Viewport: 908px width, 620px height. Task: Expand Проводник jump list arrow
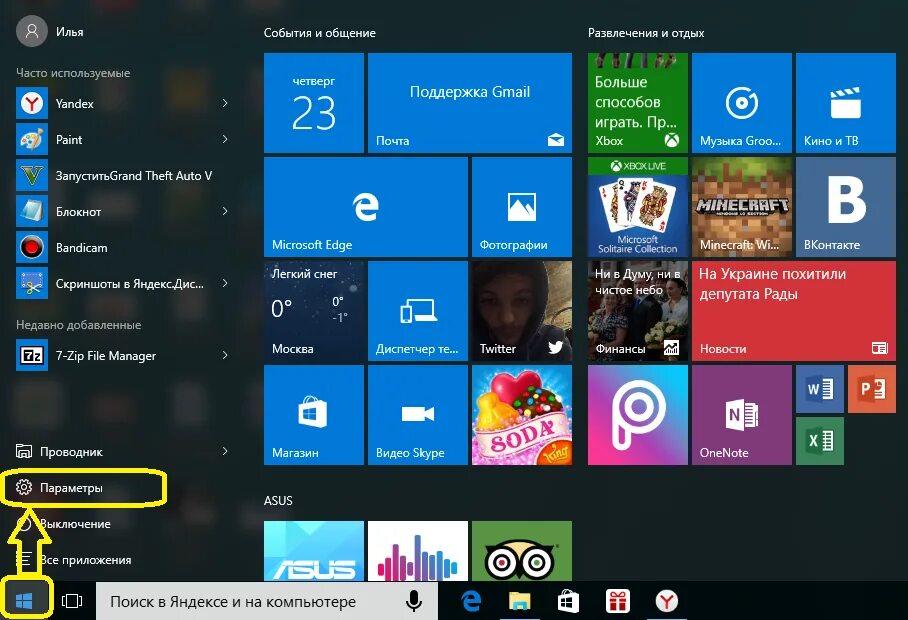click(x=225, y=451)
